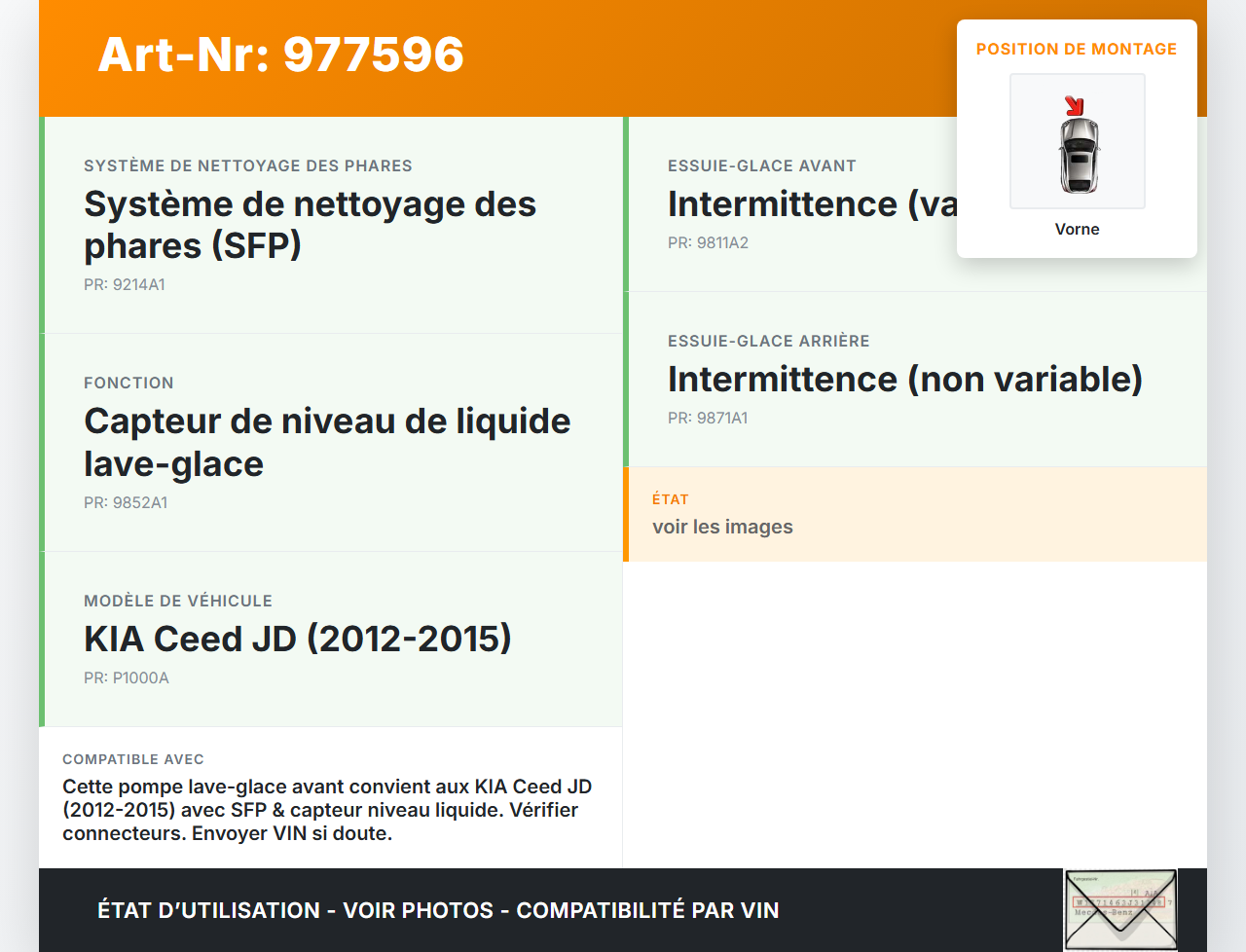This screenshot has height=952, width=1246.
Task: Click the 'Essuie-glace avant' label
Action: pos(761,166)
